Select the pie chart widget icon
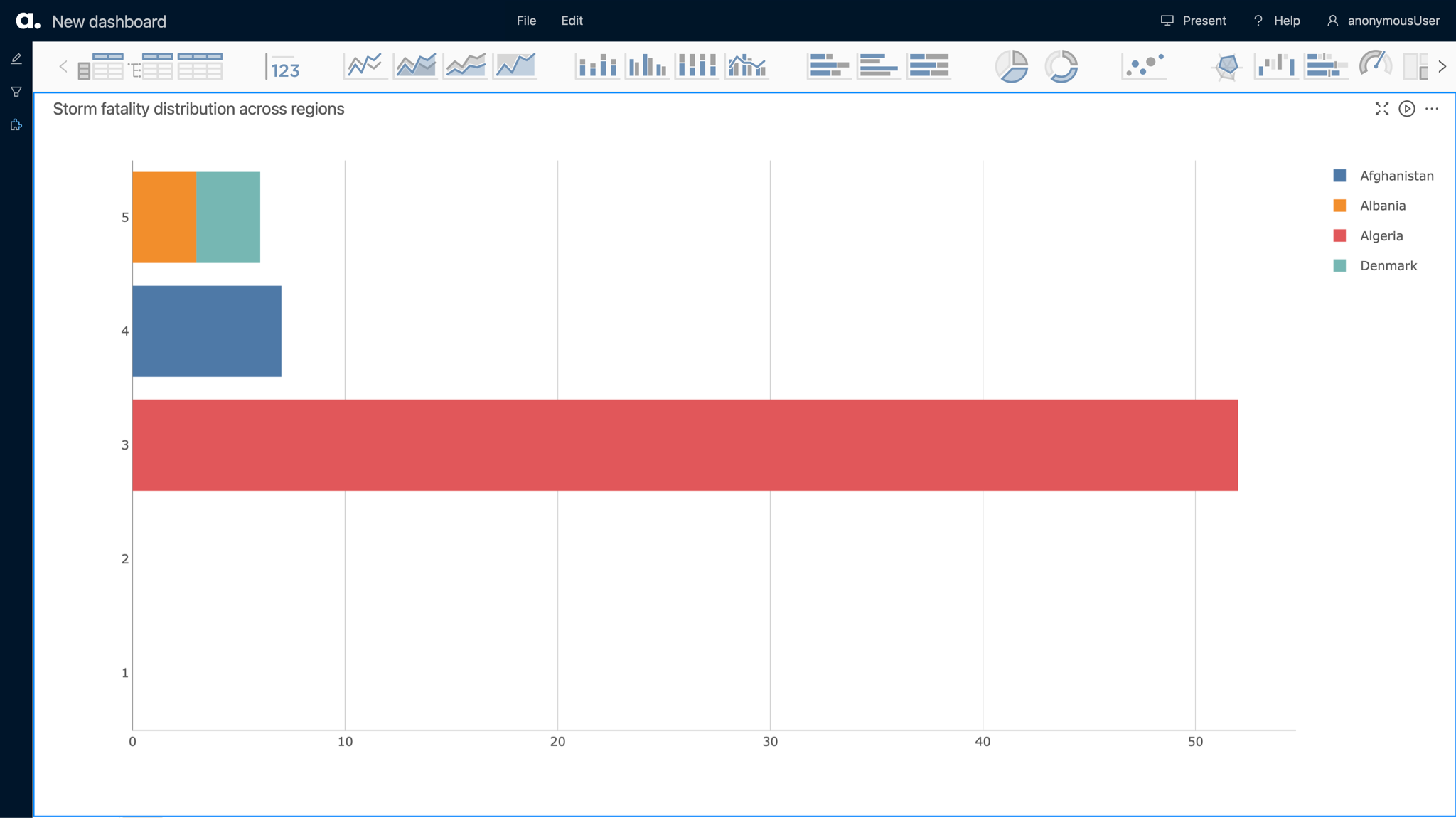The image size is (1456, 818). [x=1011, y=66]
